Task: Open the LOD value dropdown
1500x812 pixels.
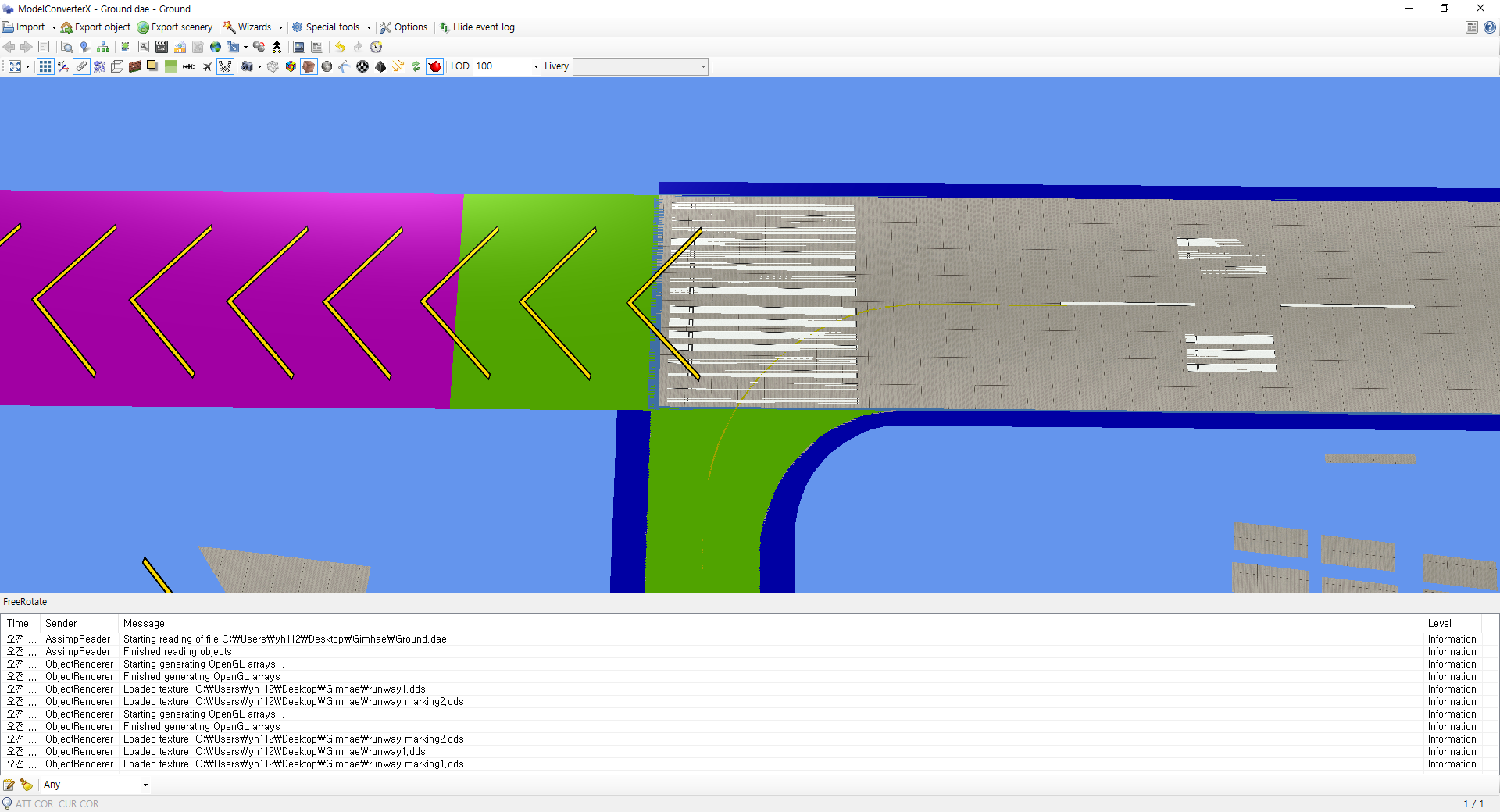Action: click(x=534, y=66)
